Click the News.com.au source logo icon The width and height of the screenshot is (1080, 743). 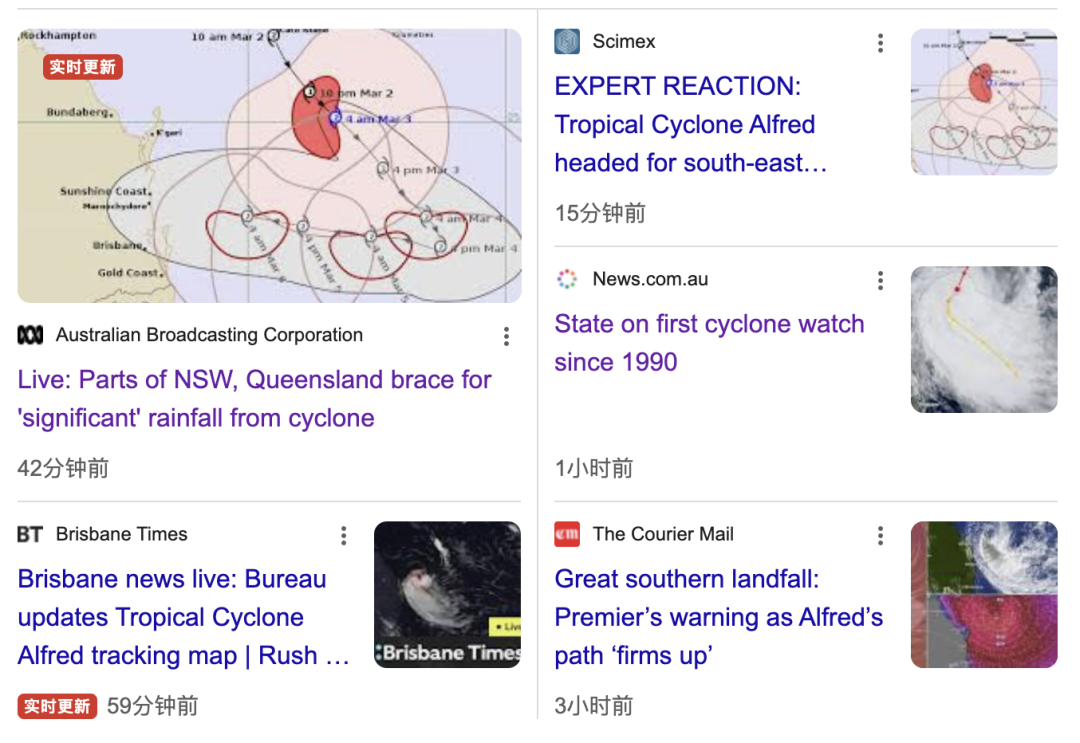[x=567, y=279]
